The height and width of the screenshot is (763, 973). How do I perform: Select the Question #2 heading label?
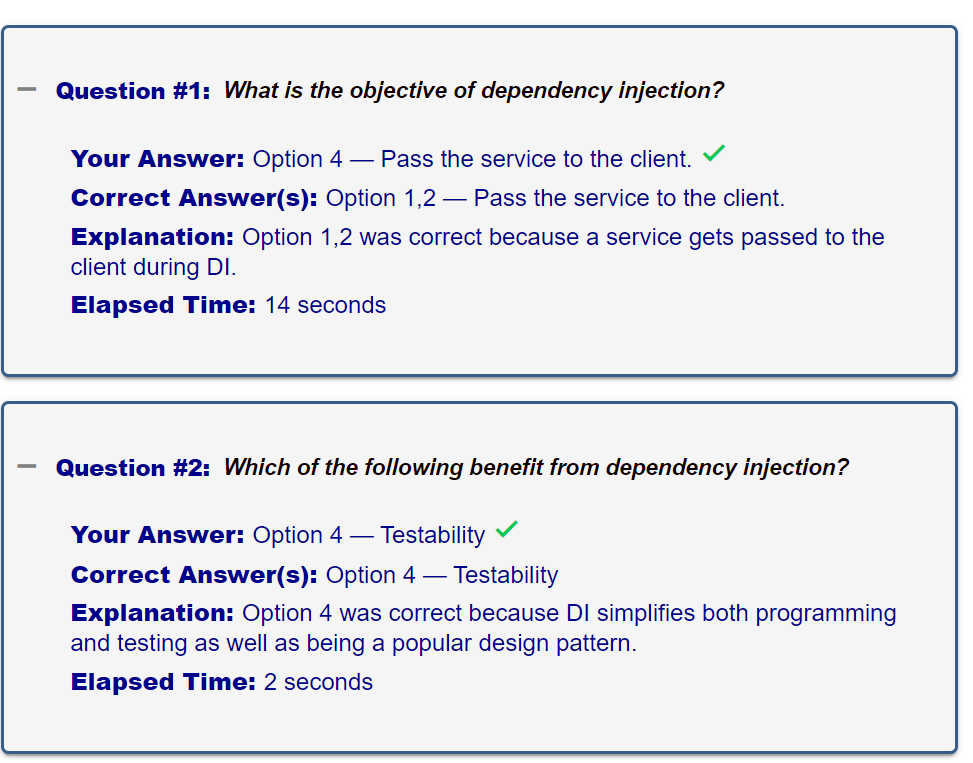[x=133, y=468]
